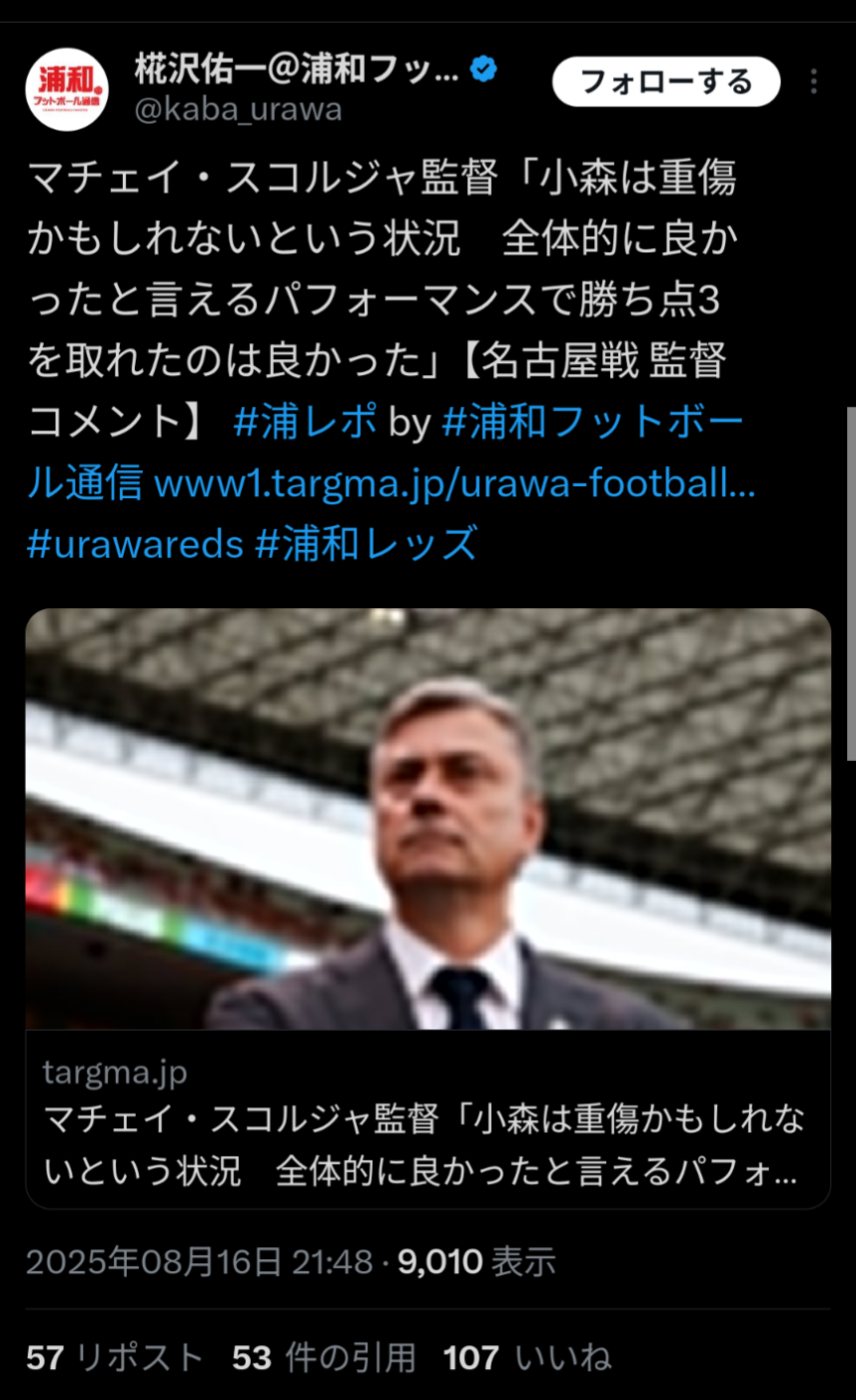The height and width of the screenshot is (1400, 856).
Task: Open the @kaba_urawa handle
Action: pos(238,109)
